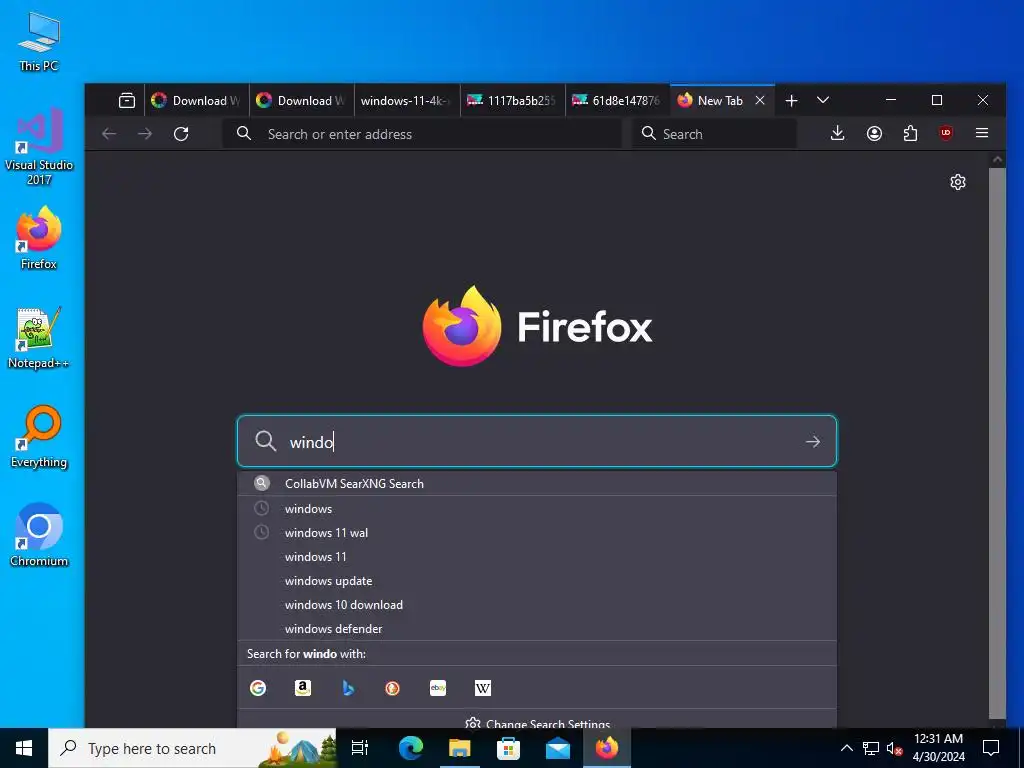Choose 'windows 11' suggestion

537,557
